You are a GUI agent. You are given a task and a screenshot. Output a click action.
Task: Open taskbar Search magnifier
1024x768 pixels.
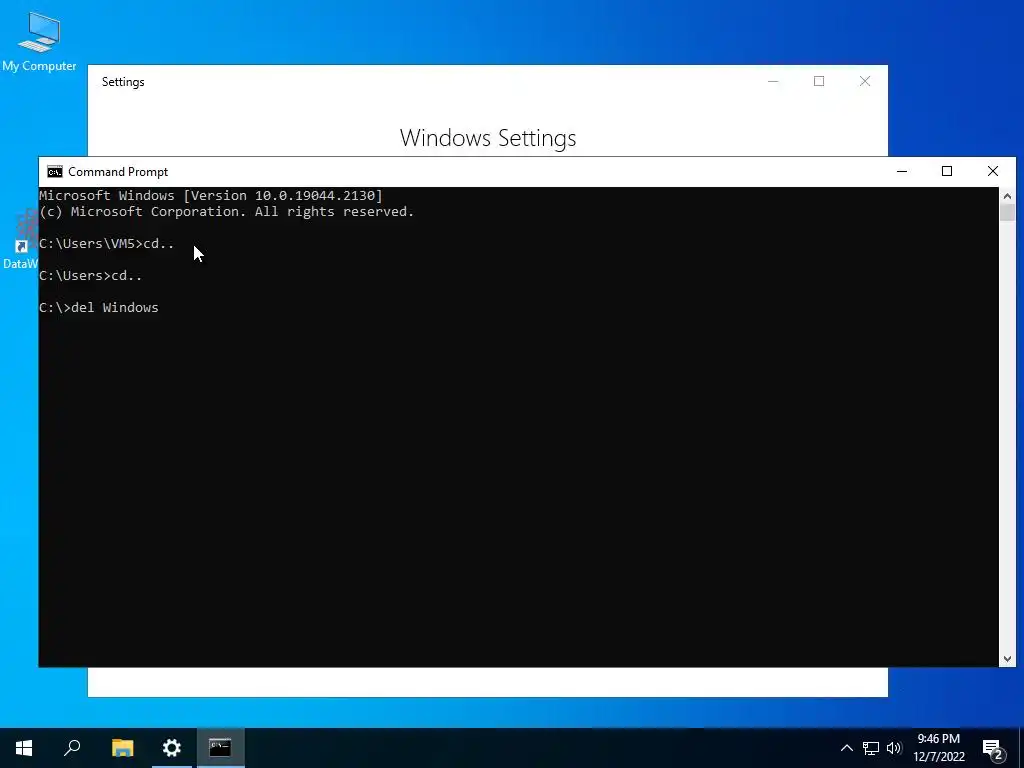72,748
